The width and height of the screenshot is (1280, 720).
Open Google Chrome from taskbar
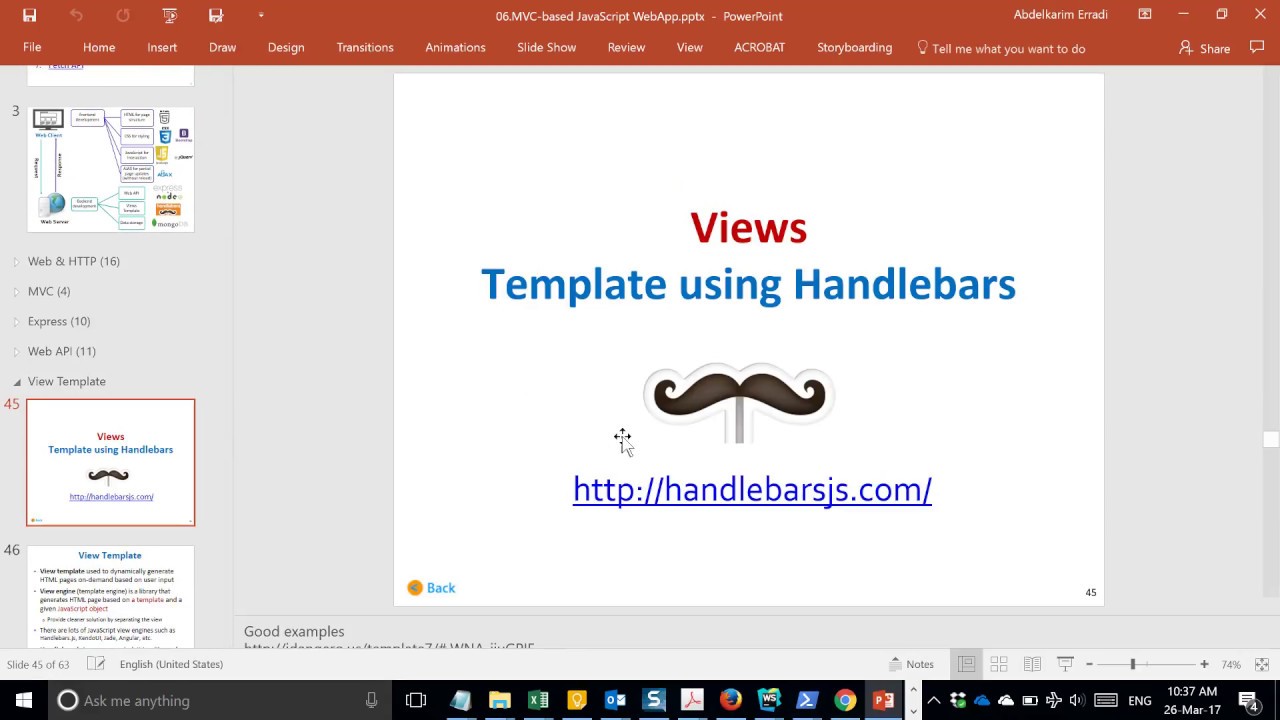(x=845, y=700)
